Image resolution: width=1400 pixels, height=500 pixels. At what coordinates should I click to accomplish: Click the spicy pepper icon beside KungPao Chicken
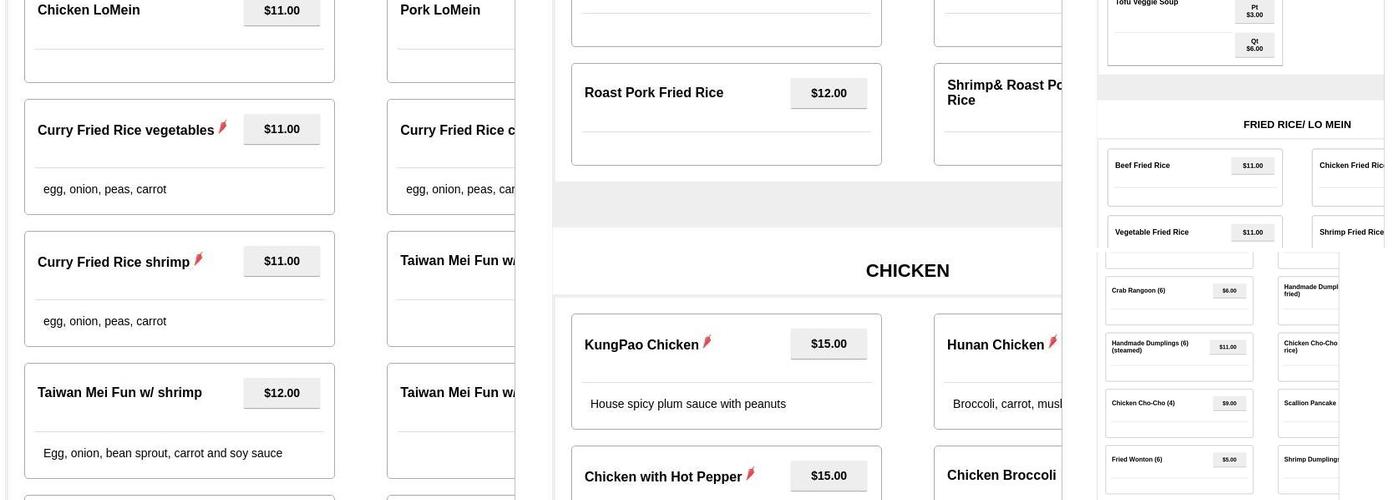(x=707, y=343)
